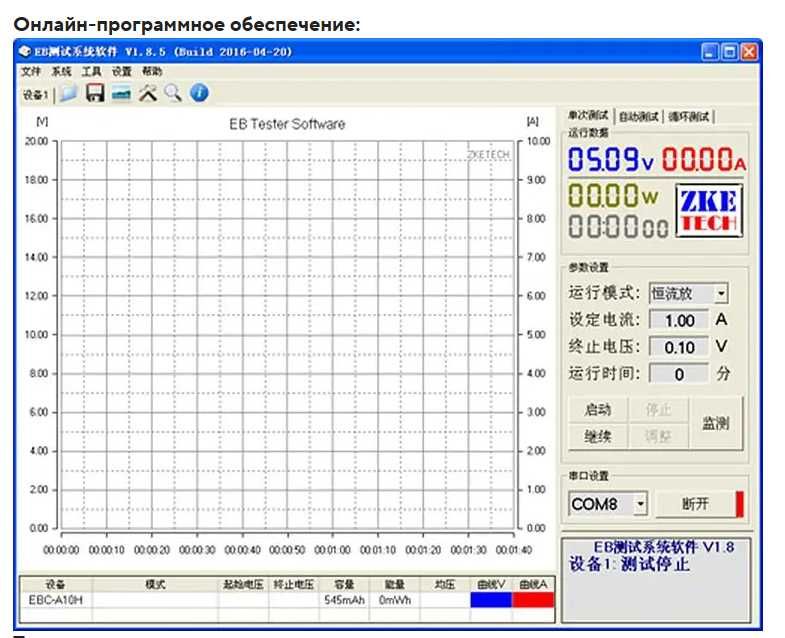Click the 设备 column header
785x638 pixels.
coord(56,584)
